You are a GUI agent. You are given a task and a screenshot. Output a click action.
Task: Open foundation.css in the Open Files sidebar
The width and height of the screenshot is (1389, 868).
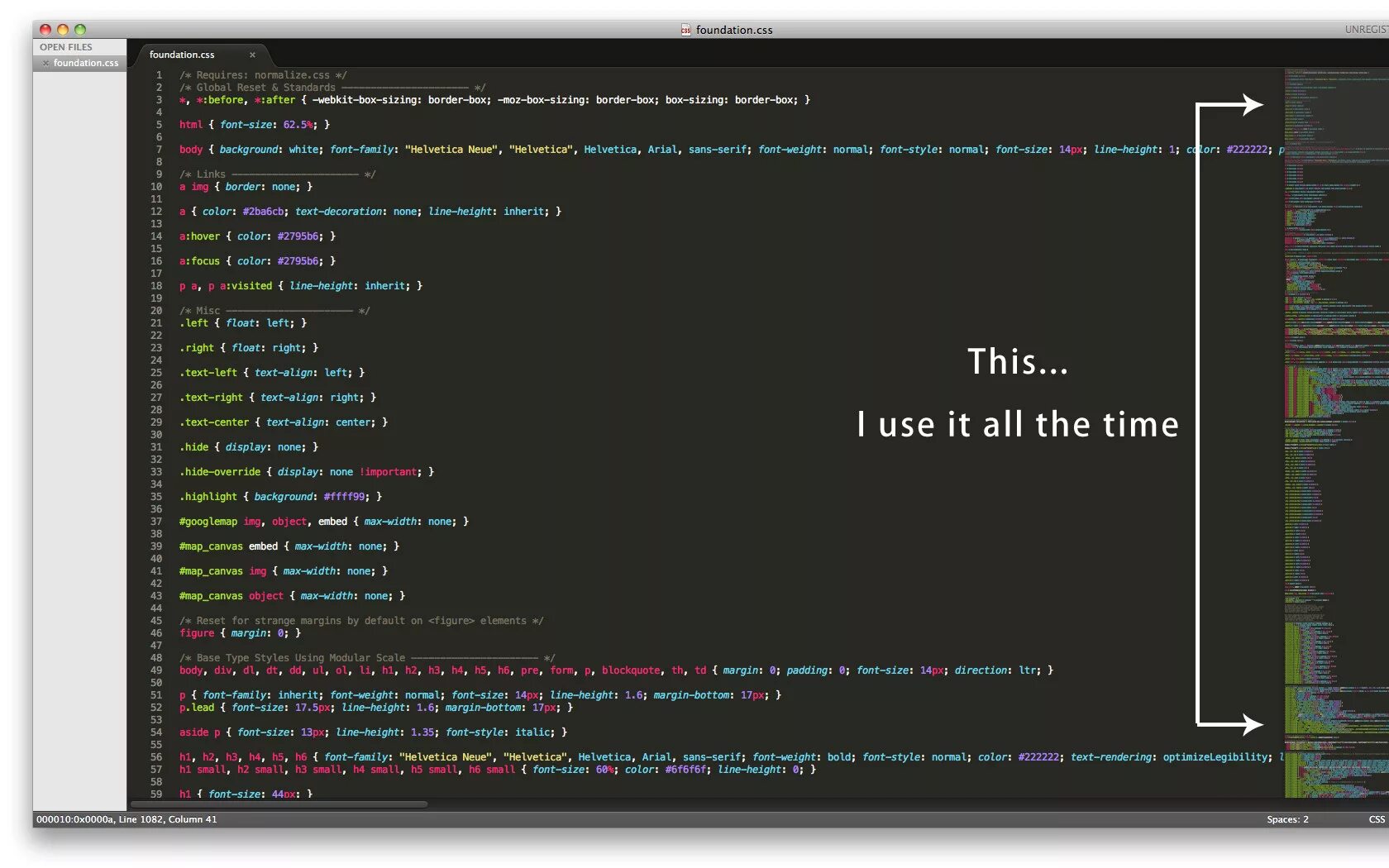[85, 63]
